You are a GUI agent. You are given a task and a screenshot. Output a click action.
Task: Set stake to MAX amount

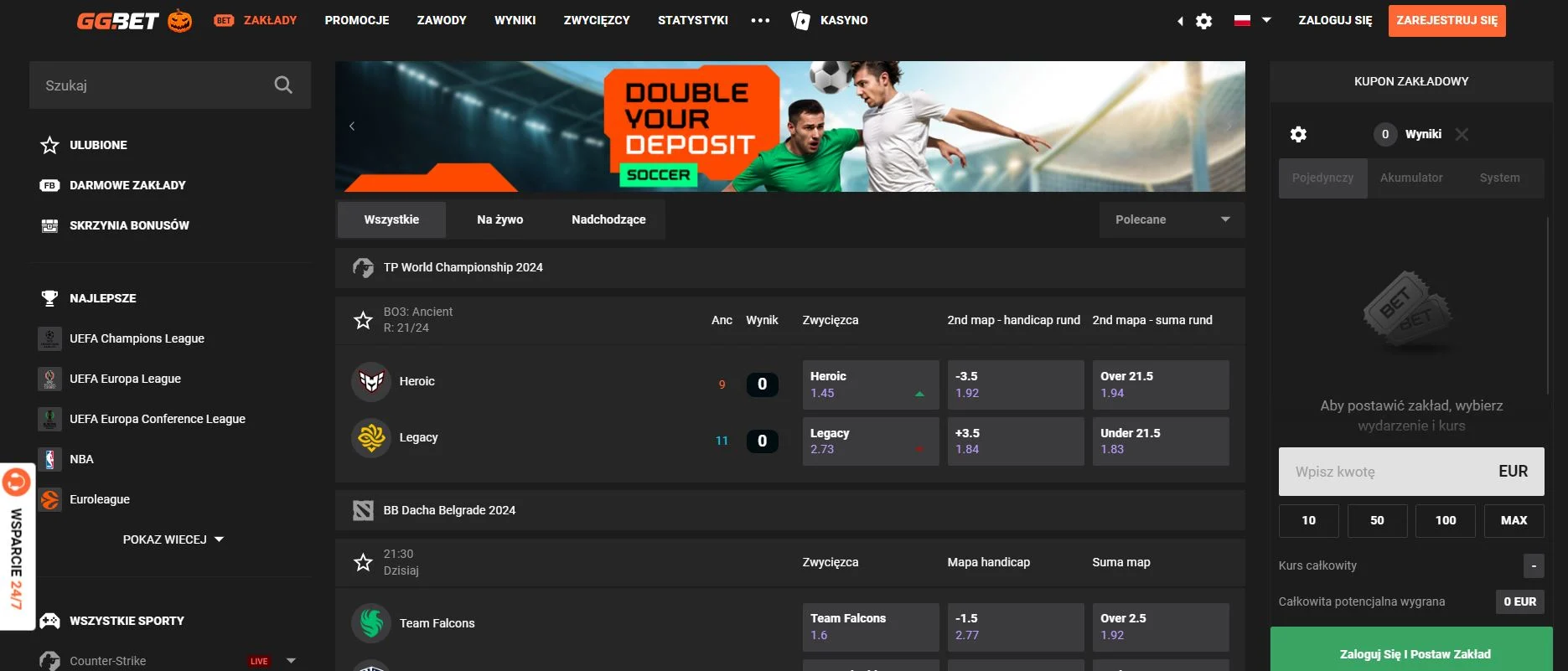click(1514, 520)
